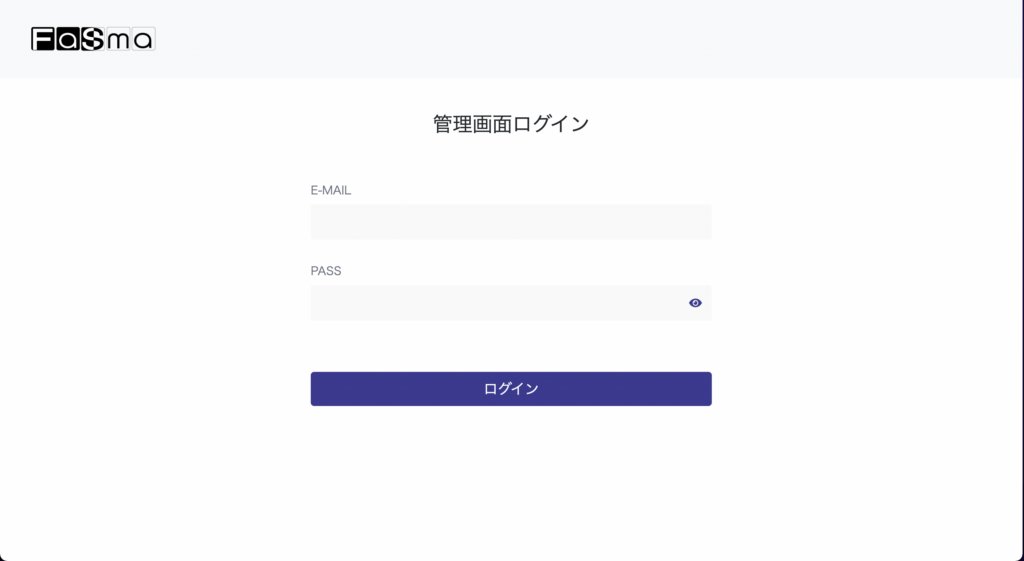This screenshot has width=1024, height=561.
Task: Select the FaSma brand image
Action: tap(93, 39)
